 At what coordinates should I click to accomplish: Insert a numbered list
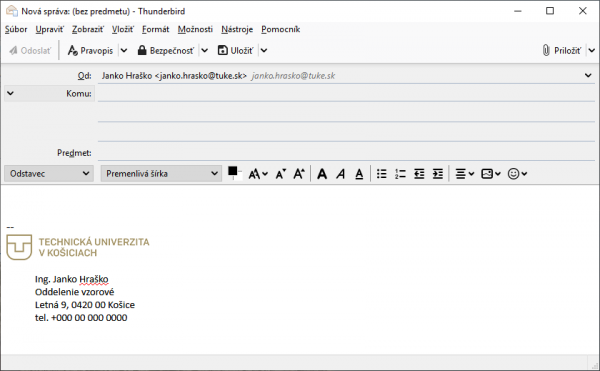(400, 174)
